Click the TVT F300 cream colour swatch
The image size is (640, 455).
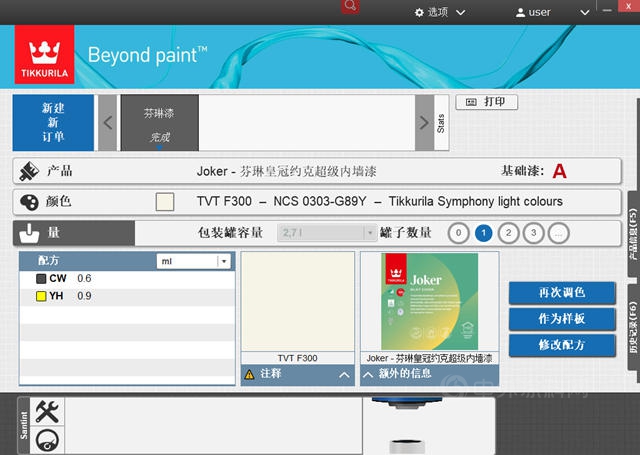[x=165, y=202]
